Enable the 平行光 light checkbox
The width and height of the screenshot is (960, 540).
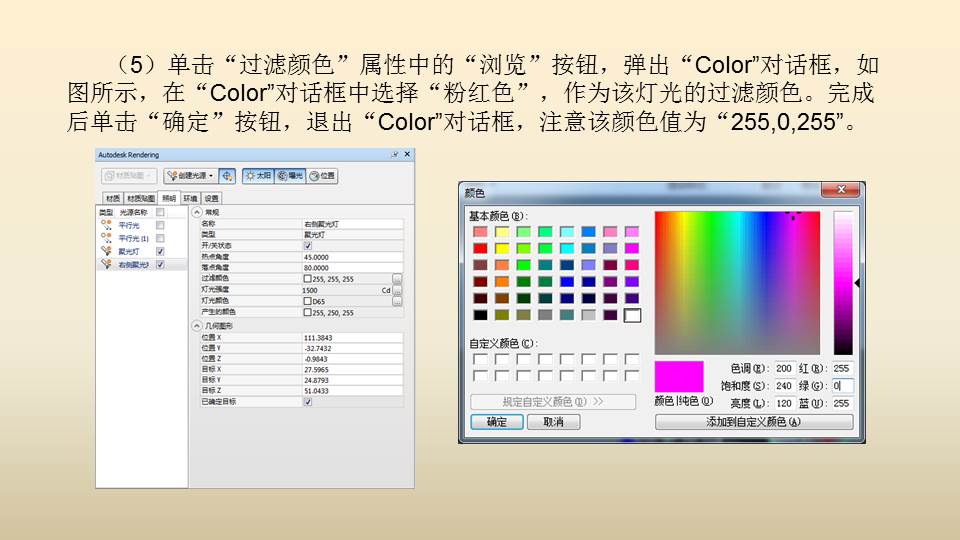coord(160,225)
